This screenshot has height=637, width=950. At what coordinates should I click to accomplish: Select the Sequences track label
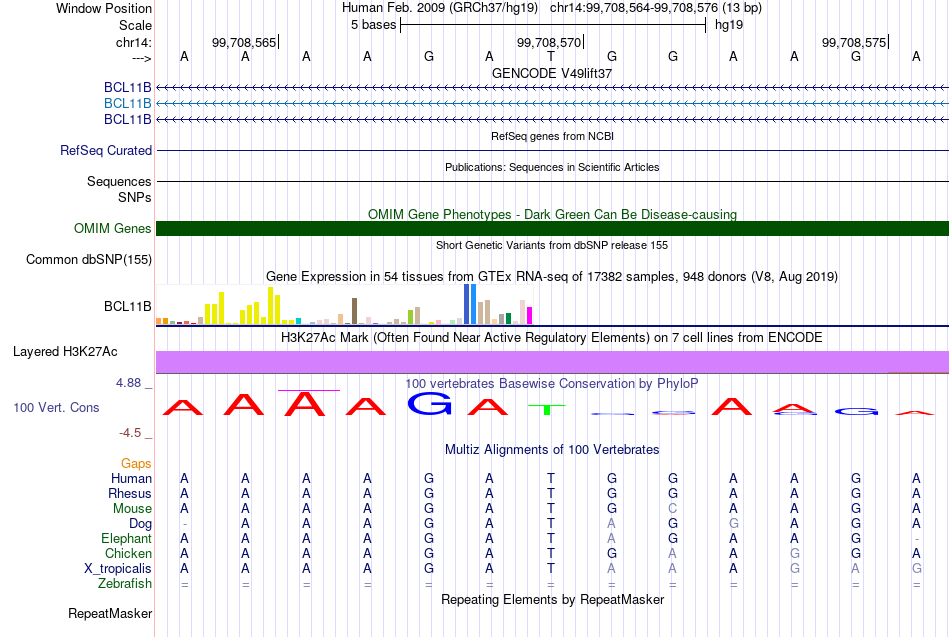click(x=119, y=181)
